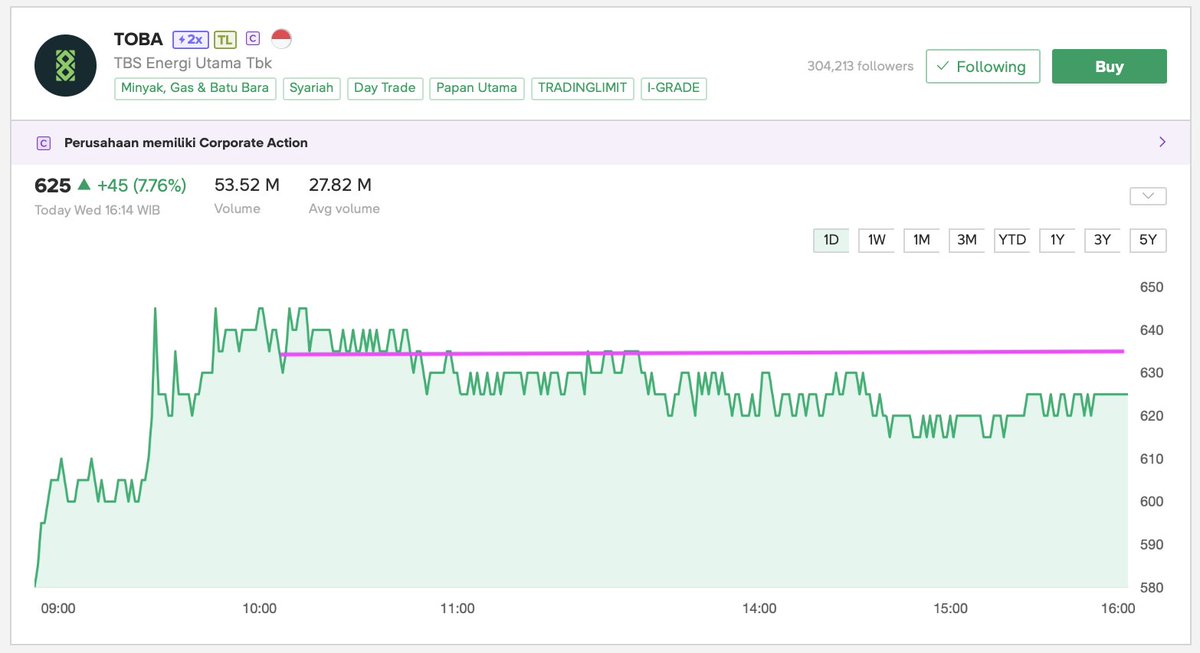Open the I-GRADE tag
The width and height of the screenshot is (1200, 653).
click(x=674, y=88)
